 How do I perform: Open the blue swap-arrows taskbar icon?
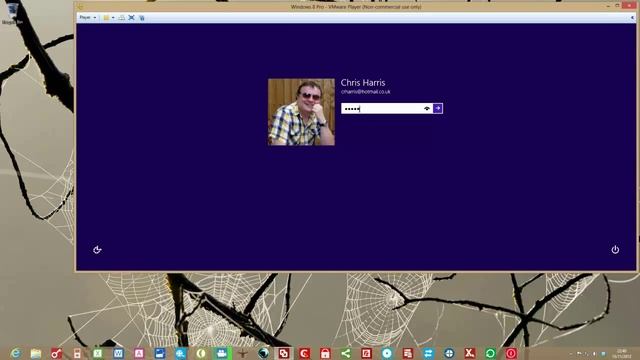pyautogui.click(x=428, y=353)
